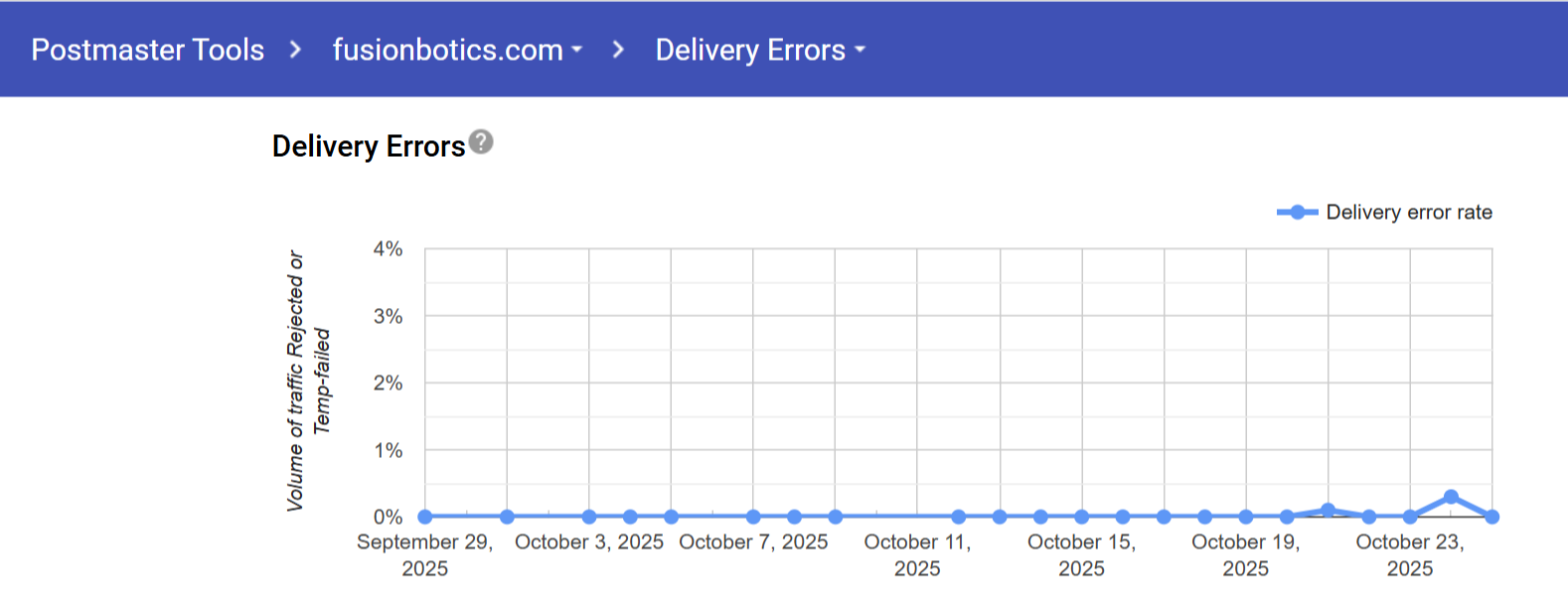Click the October 3, 2025 data point

point(589,517)
